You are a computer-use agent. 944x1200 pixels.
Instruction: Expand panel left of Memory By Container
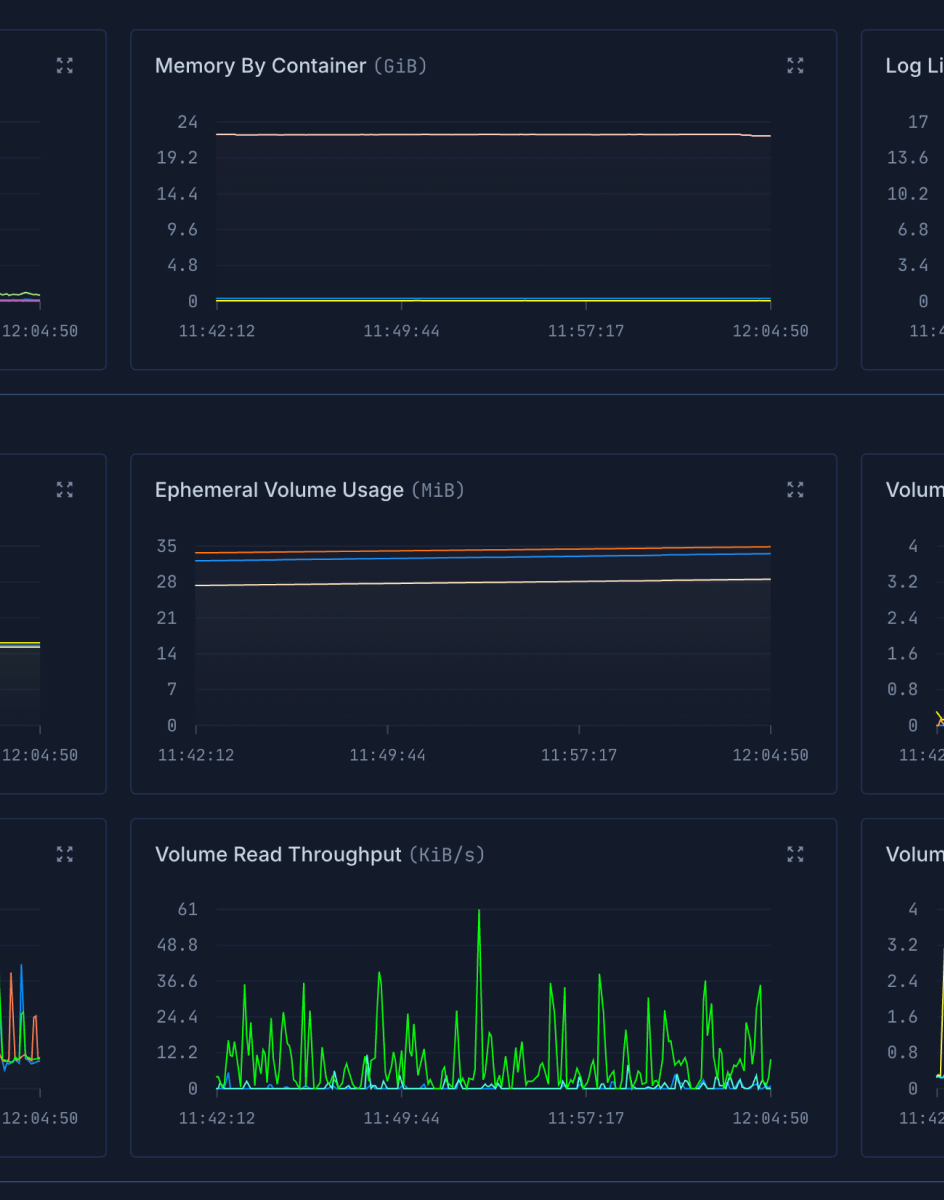(x=65, y=66)
